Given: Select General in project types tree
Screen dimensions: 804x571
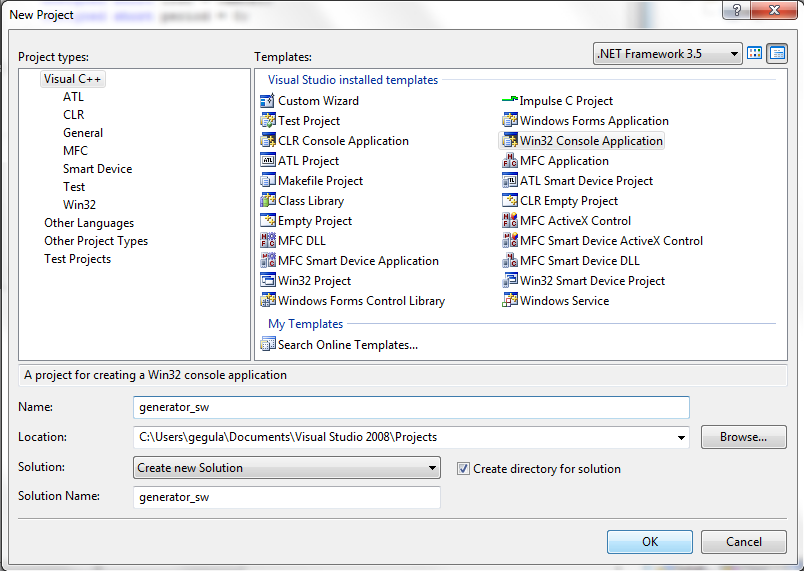Looking at the screenshot, I should coord(83,133).
